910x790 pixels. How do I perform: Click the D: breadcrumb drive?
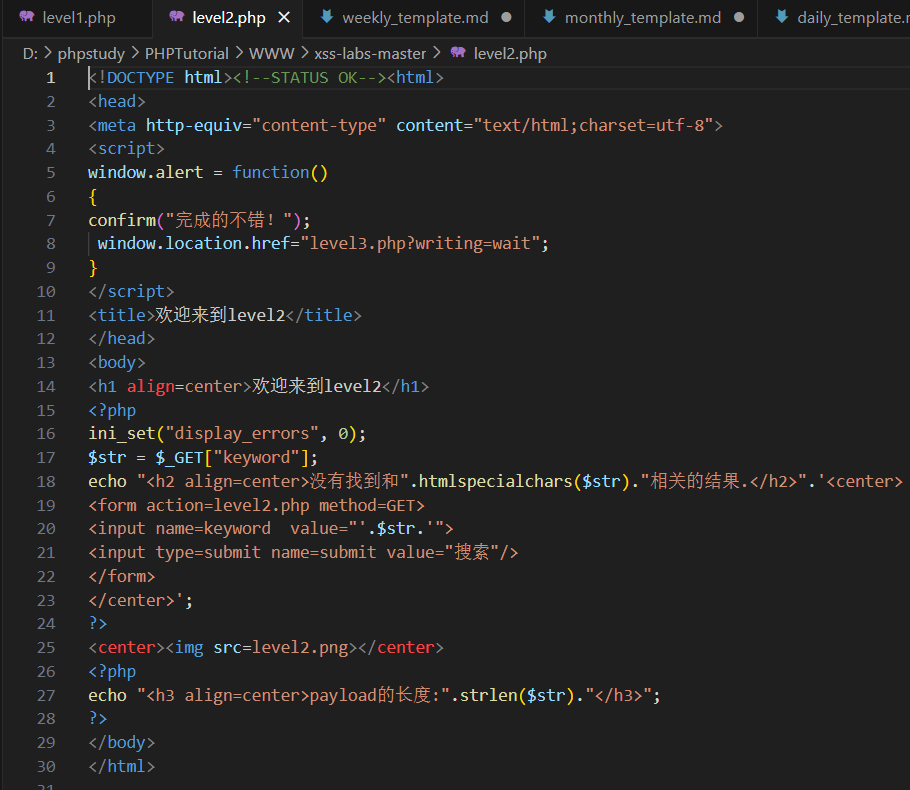[30, 54]
